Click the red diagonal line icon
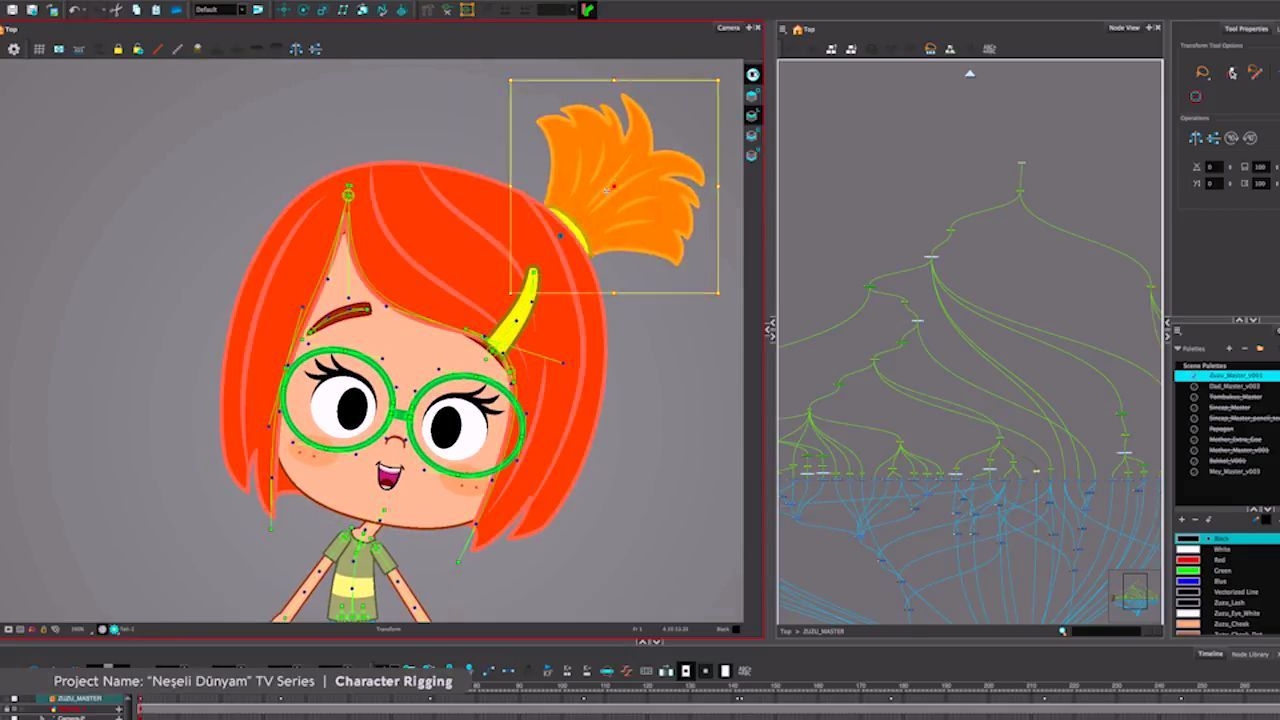The width and height of the screenshot is (1280, 720). coord(158,49)
